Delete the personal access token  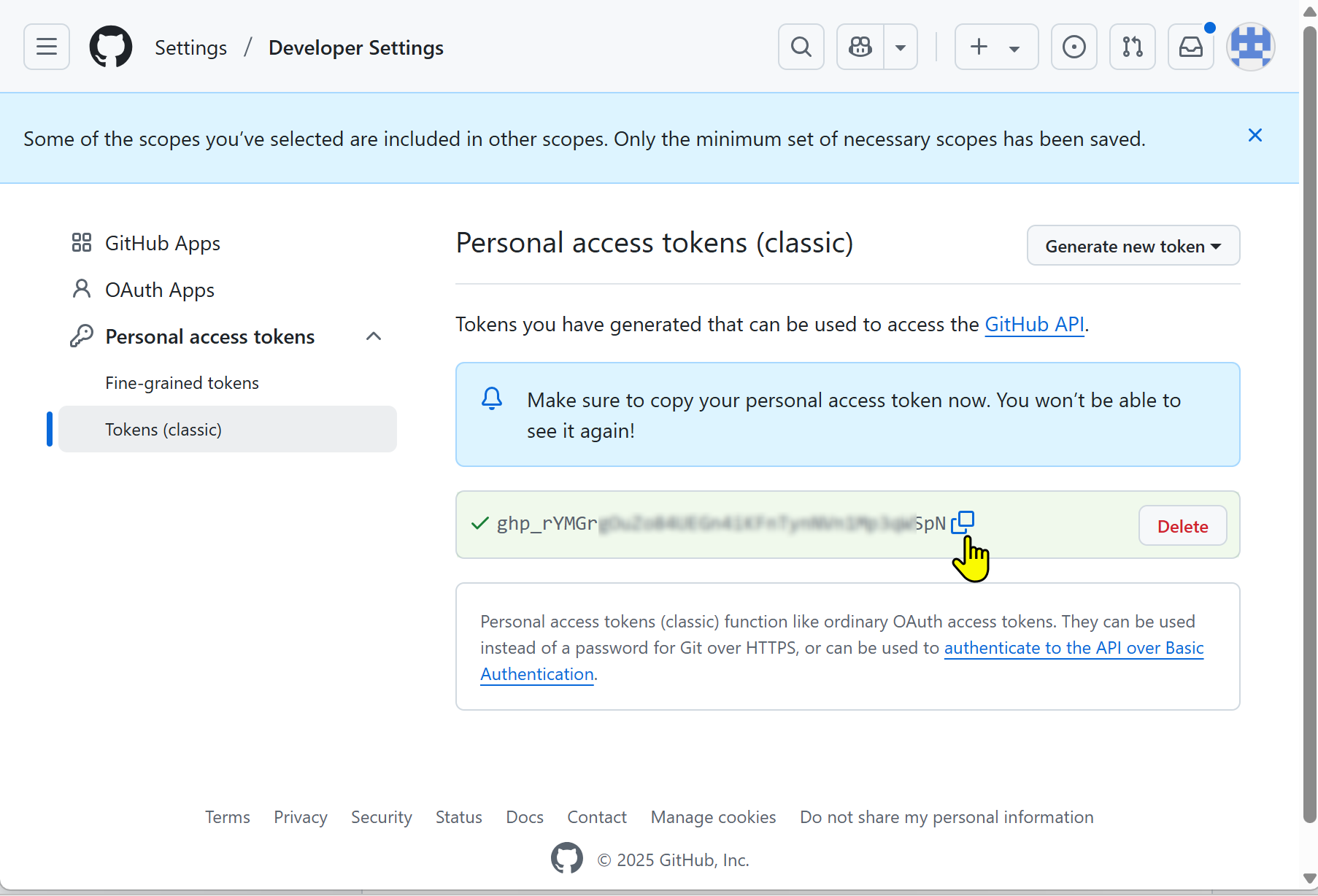tap(1182, 526)
